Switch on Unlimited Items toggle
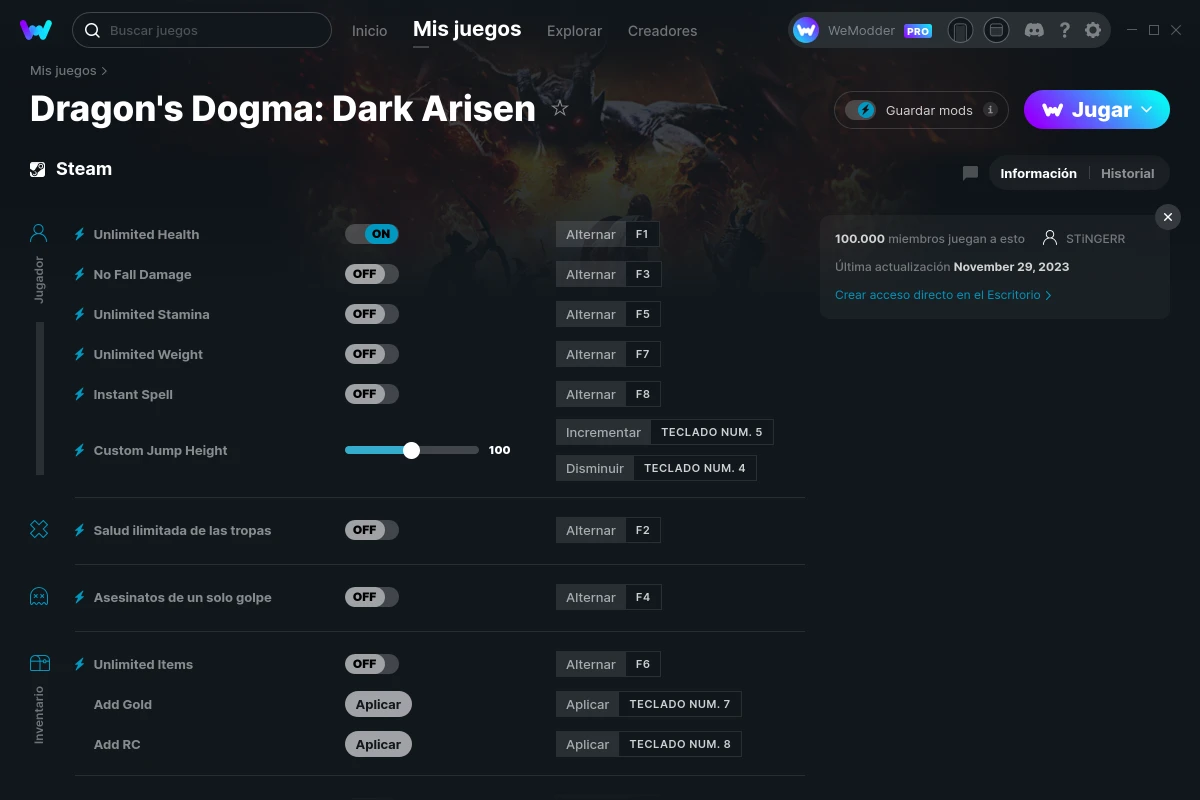Screen dimensions: 1200x800 [372, 664]
